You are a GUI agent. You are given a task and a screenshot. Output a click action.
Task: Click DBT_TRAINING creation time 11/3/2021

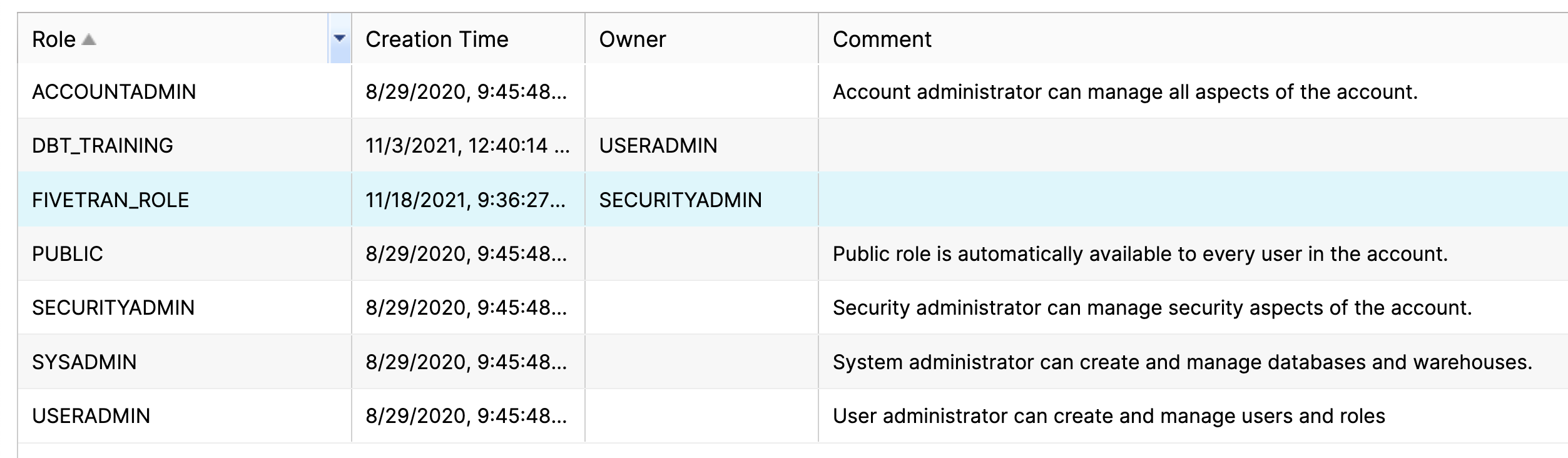coord(467,145)
